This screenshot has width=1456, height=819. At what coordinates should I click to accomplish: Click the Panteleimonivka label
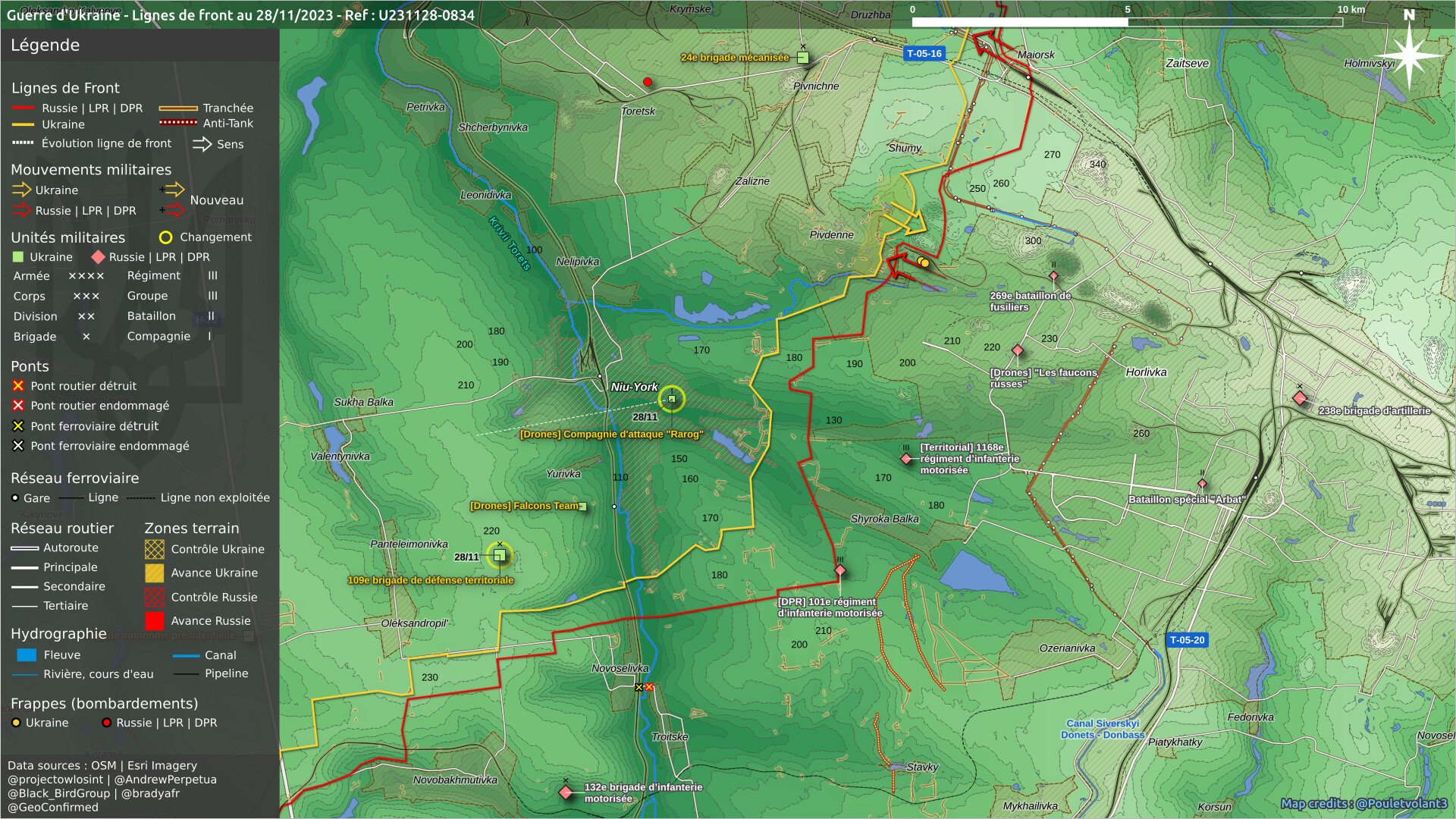click(409, 544)
